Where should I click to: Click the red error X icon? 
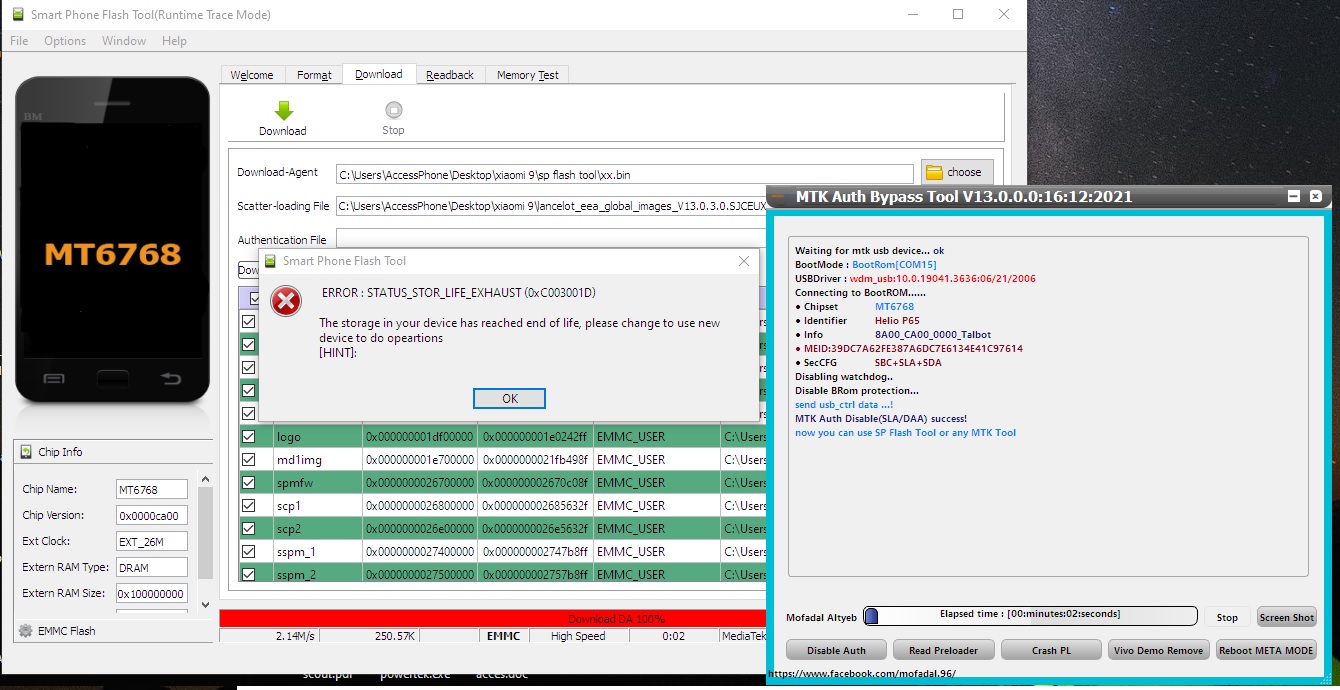click(287, 301)
